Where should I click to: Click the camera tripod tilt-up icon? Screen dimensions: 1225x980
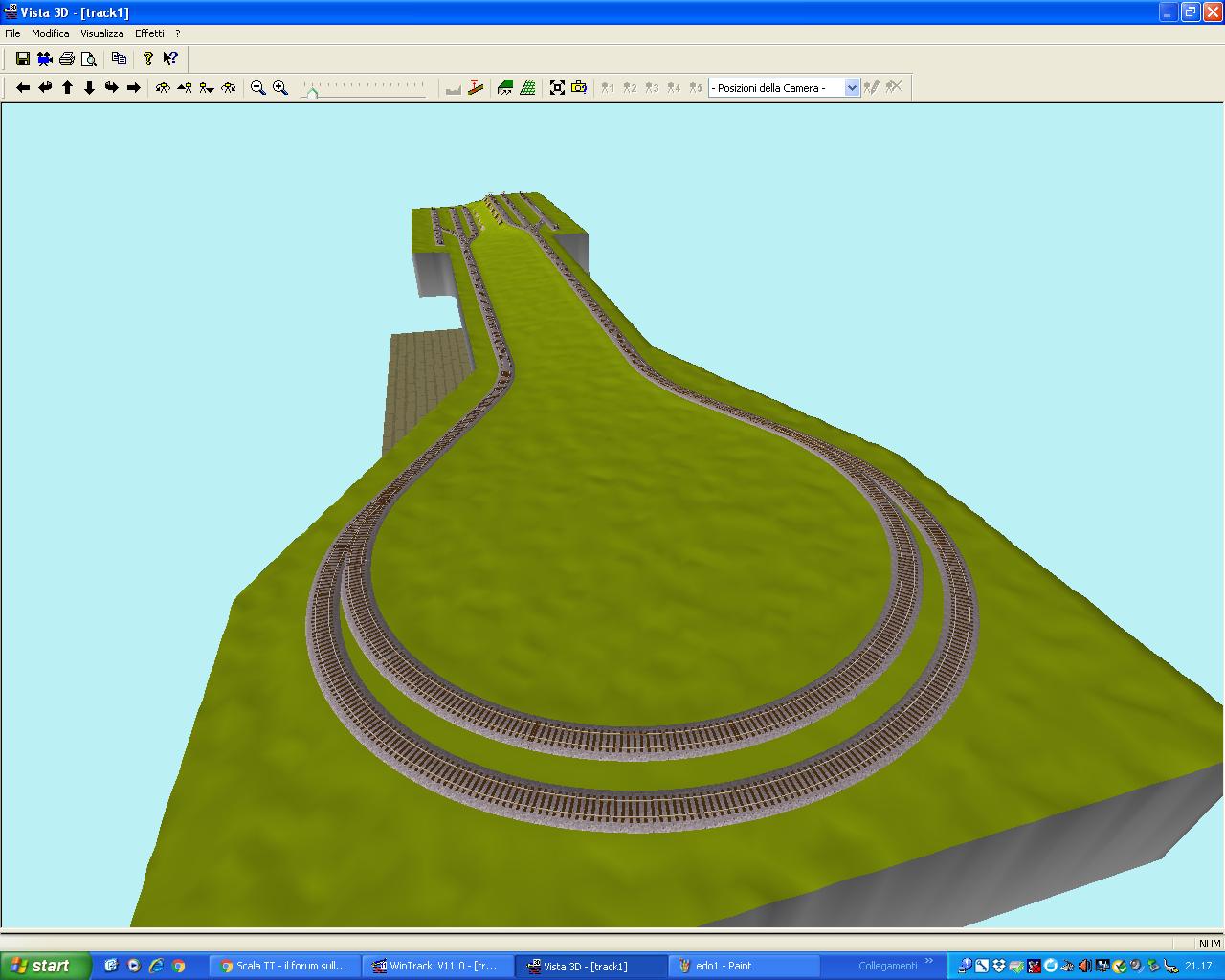tap(185, 87)
